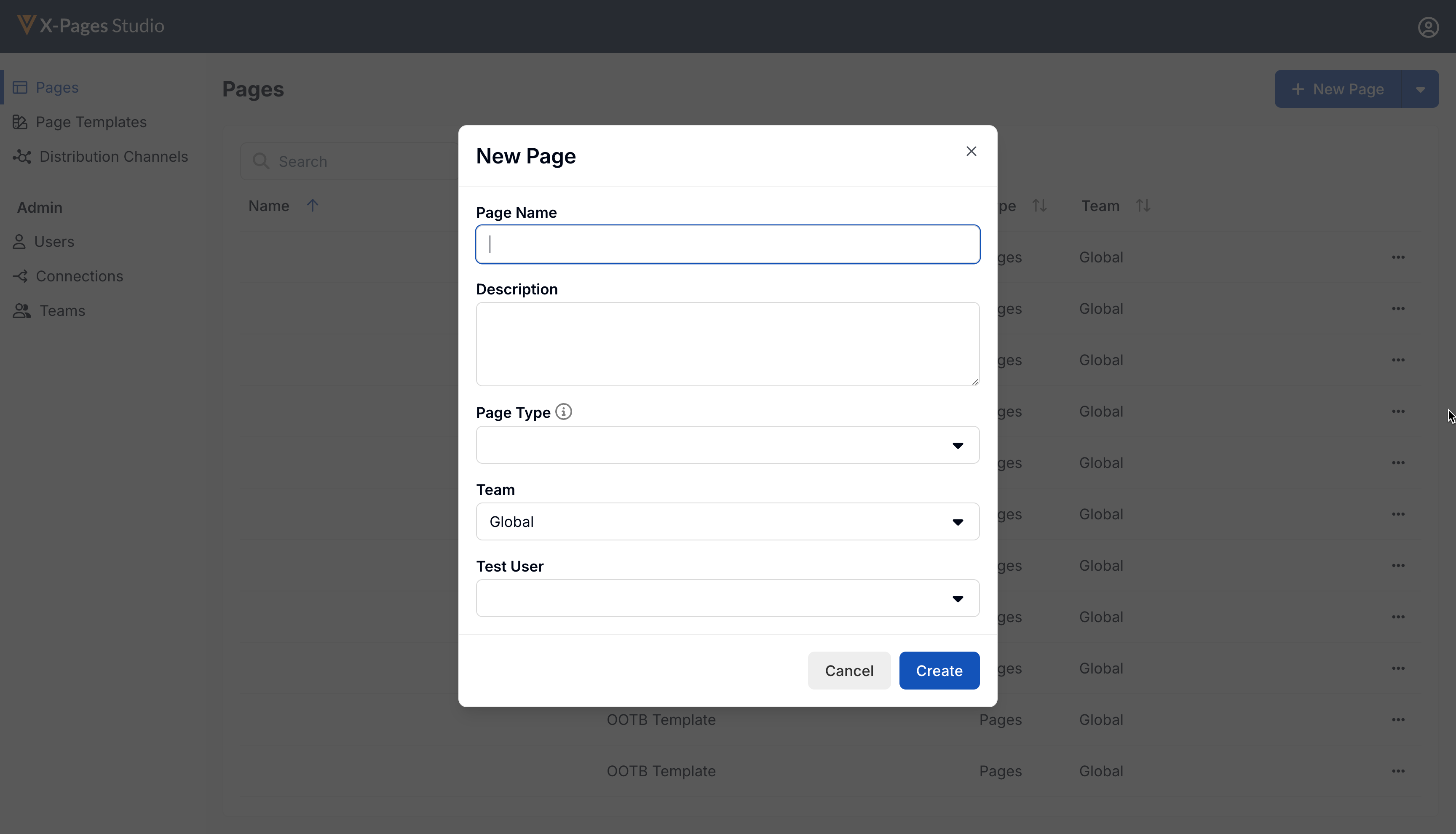Expand the Test User dropdown
This screenshot has width=1456, height=834.
[x=728, y=599]
